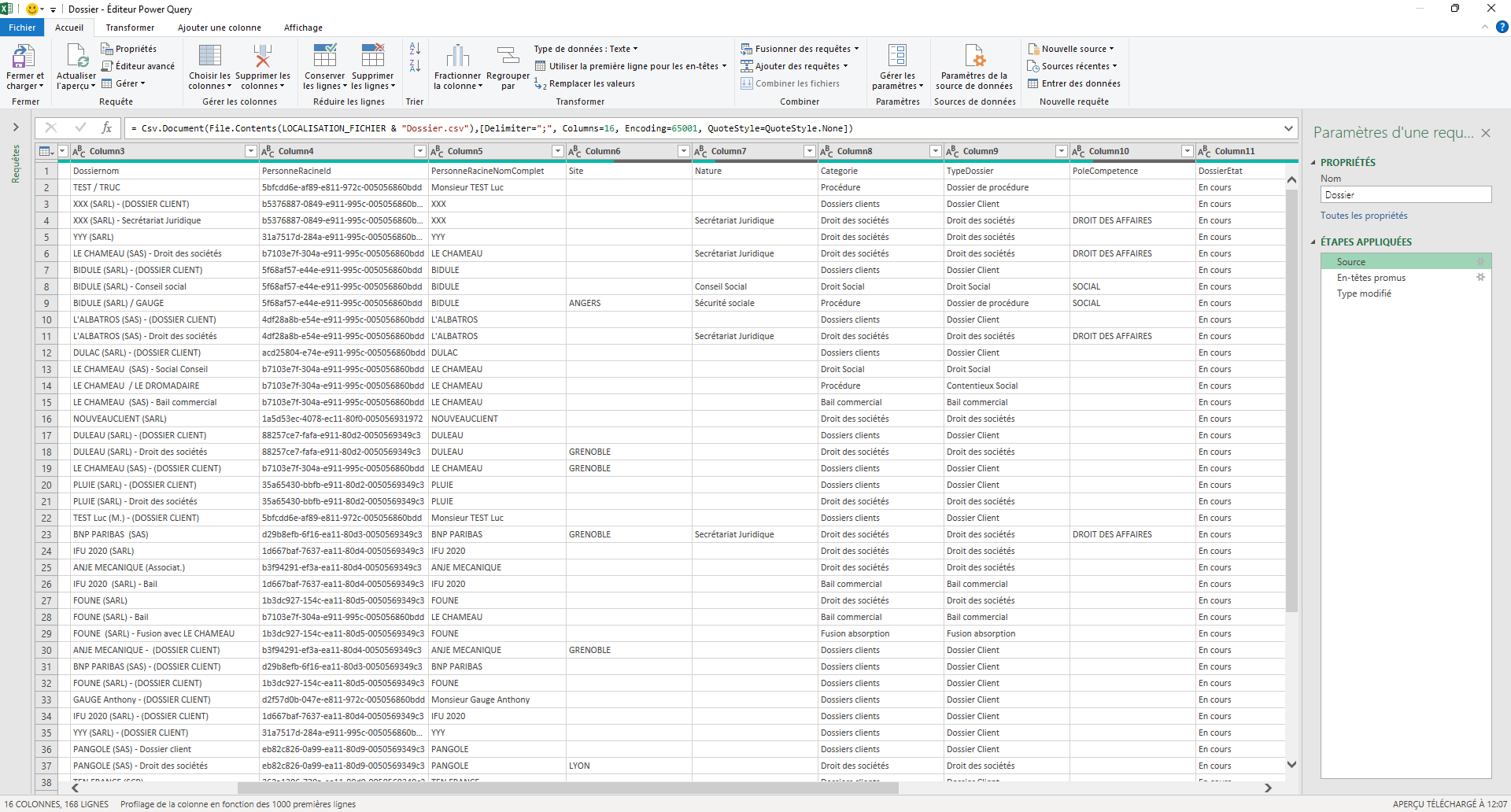Select the Source applied step

pyautogui.click(x=1406, y=261)
